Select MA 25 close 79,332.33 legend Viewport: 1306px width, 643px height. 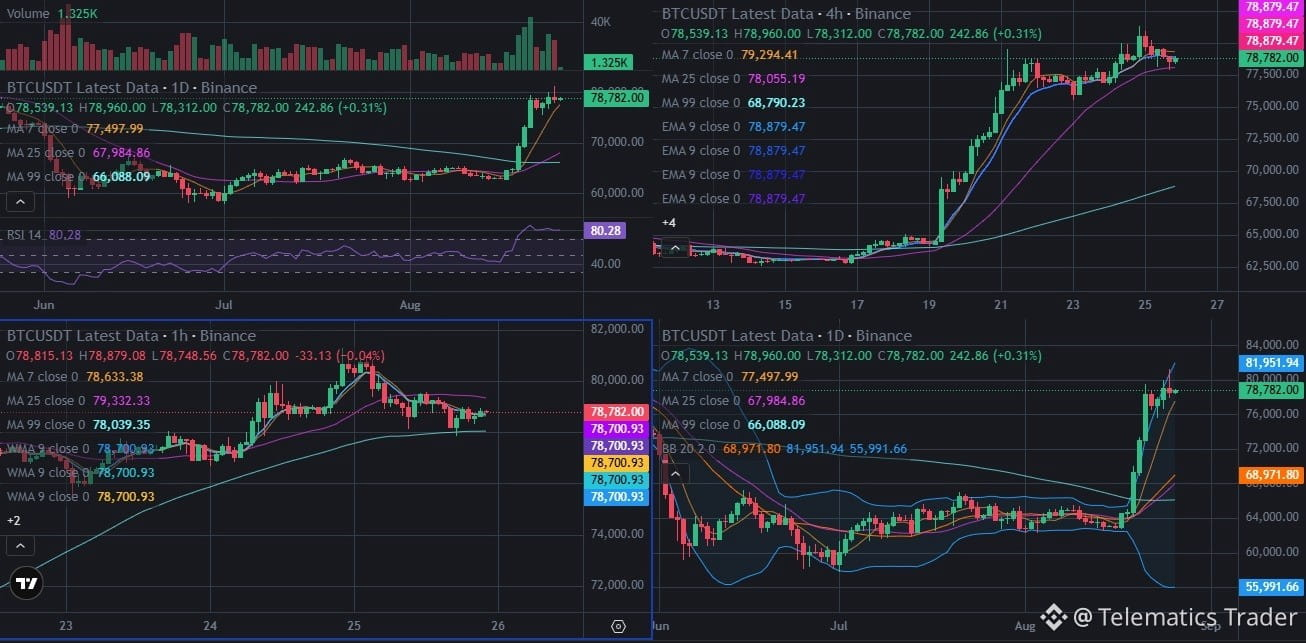[x=78, y=400]
